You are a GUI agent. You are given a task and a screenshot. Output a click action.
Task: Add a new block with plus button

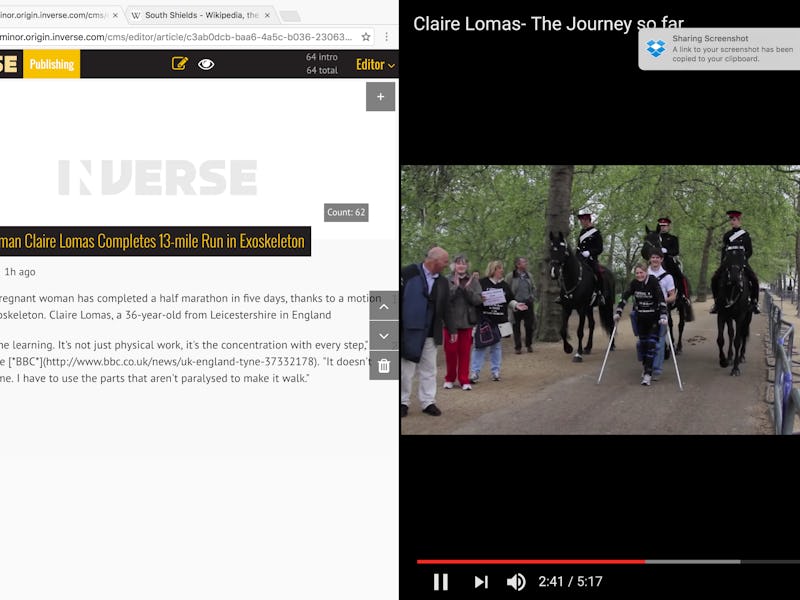coord(380,96)
